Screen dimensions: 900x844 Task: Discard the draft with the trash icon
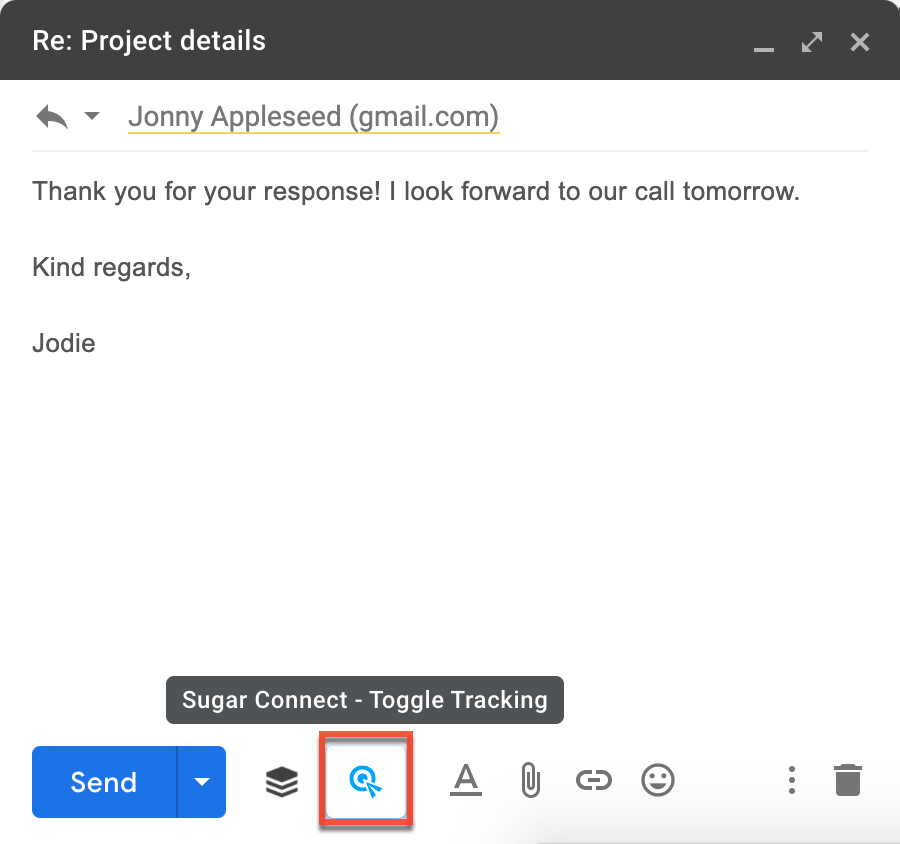(x=847, y=781)
